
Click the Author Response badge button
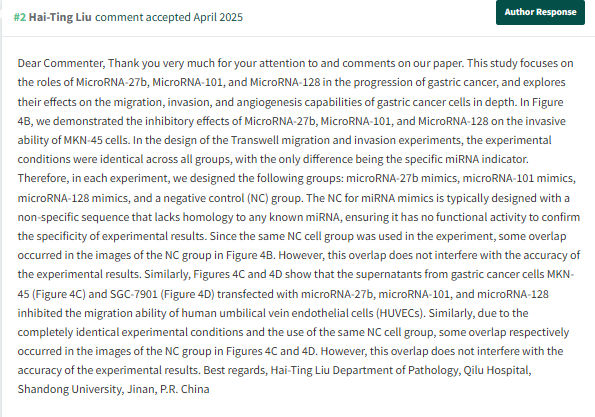click(540, 12)
